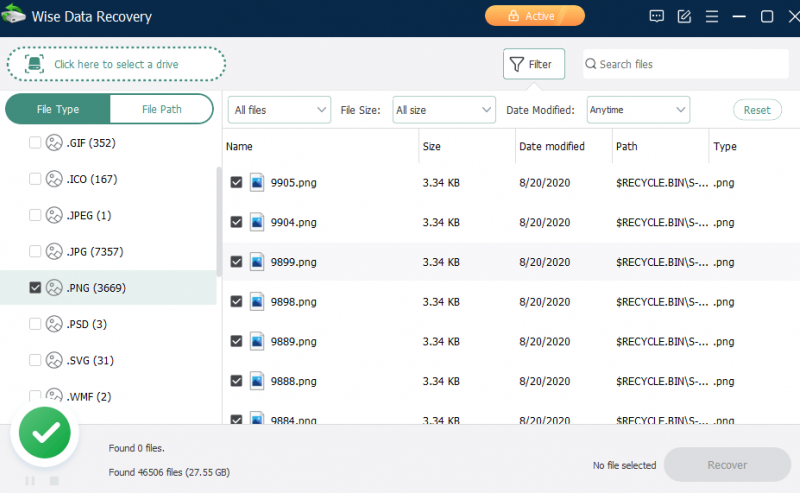Select the 9889.png file name
Image resolution: width=800 pixels, height=493 pixels.
[293, 341]
